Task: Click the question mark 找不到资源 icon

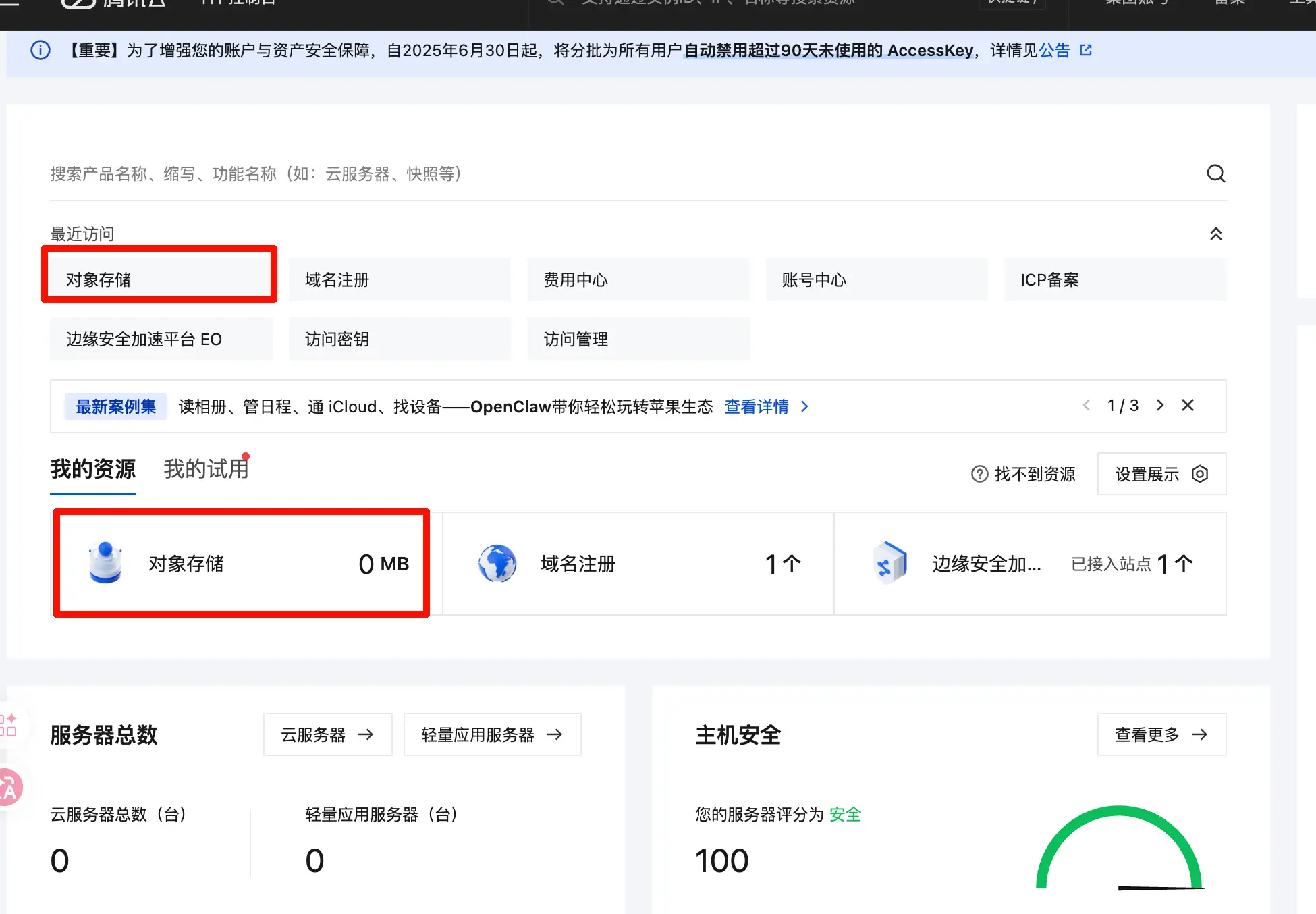Action: point(979,474)
